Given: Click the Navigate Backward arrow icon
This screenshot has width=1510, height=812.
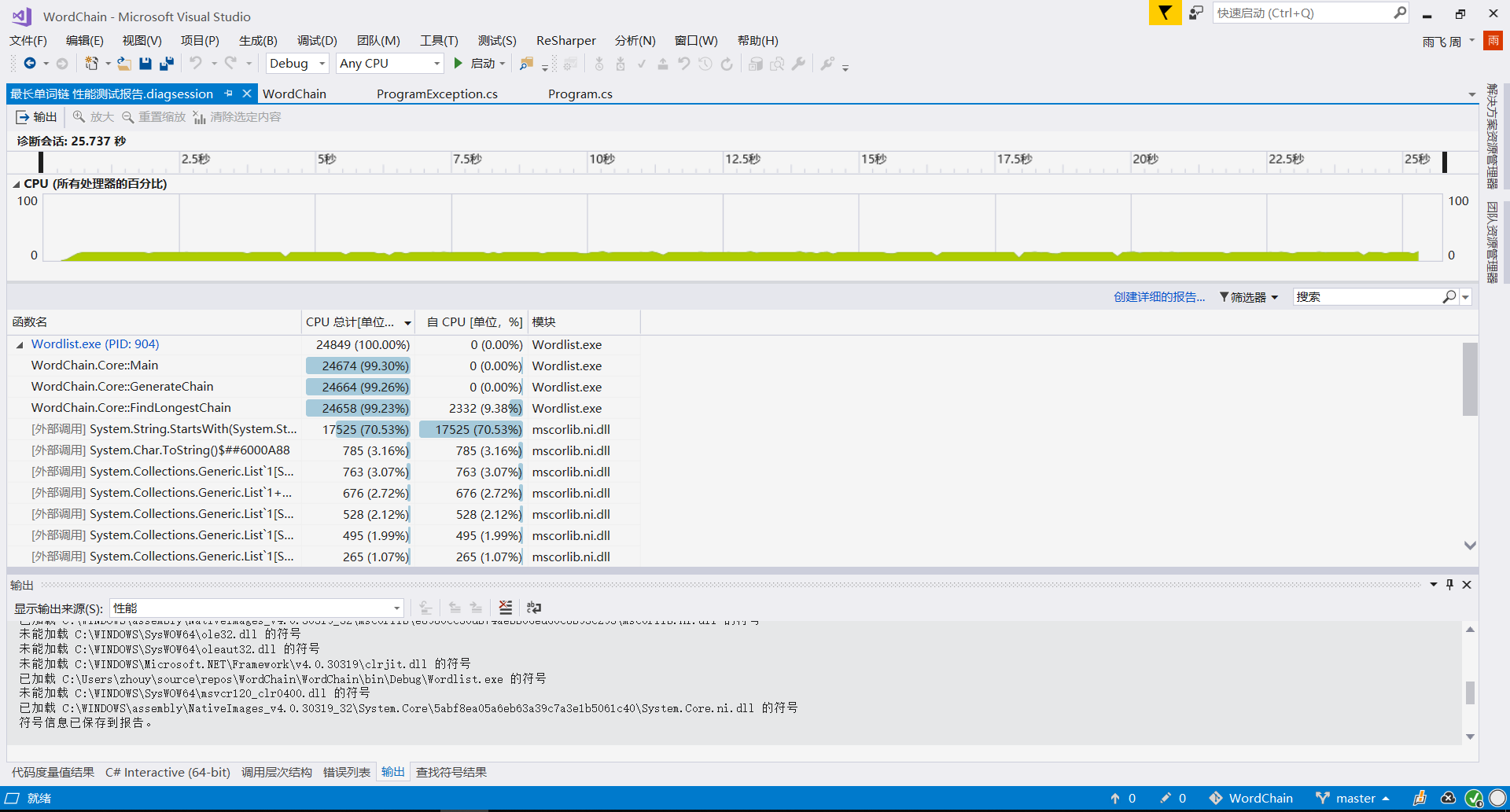Looking at the screenshot, I should (x=30, y=64).
